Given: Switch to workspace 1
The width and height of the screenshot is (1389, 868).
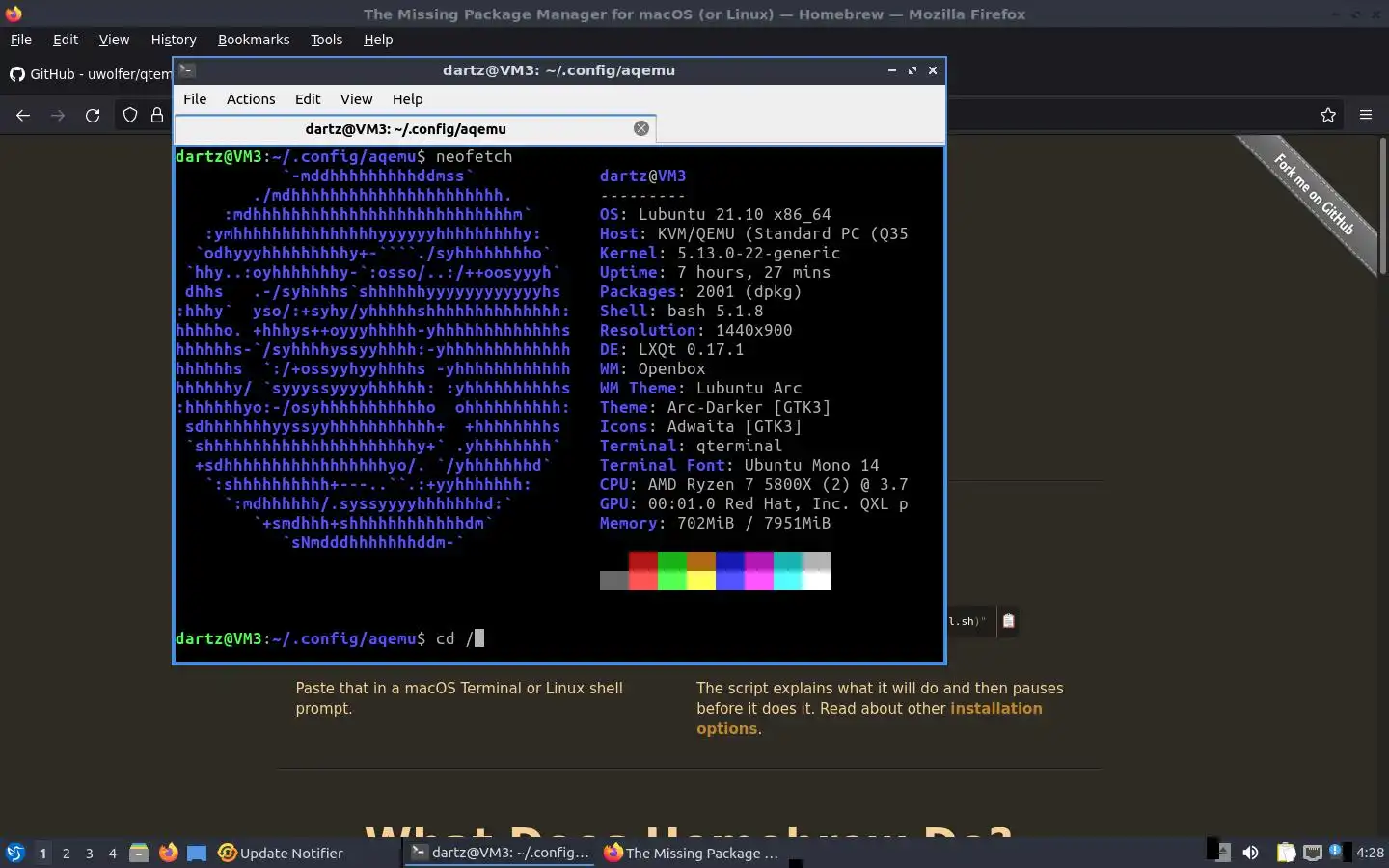Looking at the screenshot, I should [x=42, y=853].
